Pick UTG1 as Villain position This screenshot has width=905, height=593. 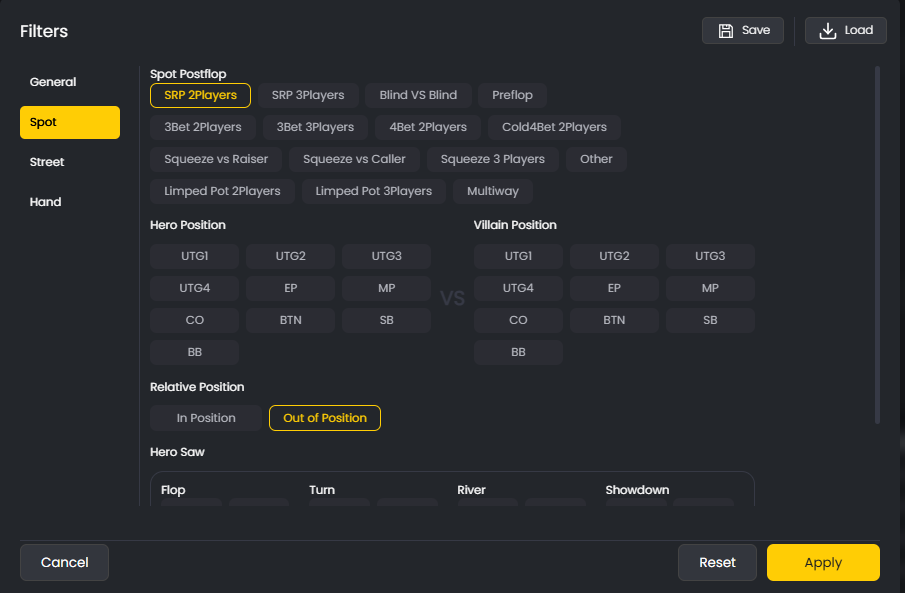tap(518, 256)
